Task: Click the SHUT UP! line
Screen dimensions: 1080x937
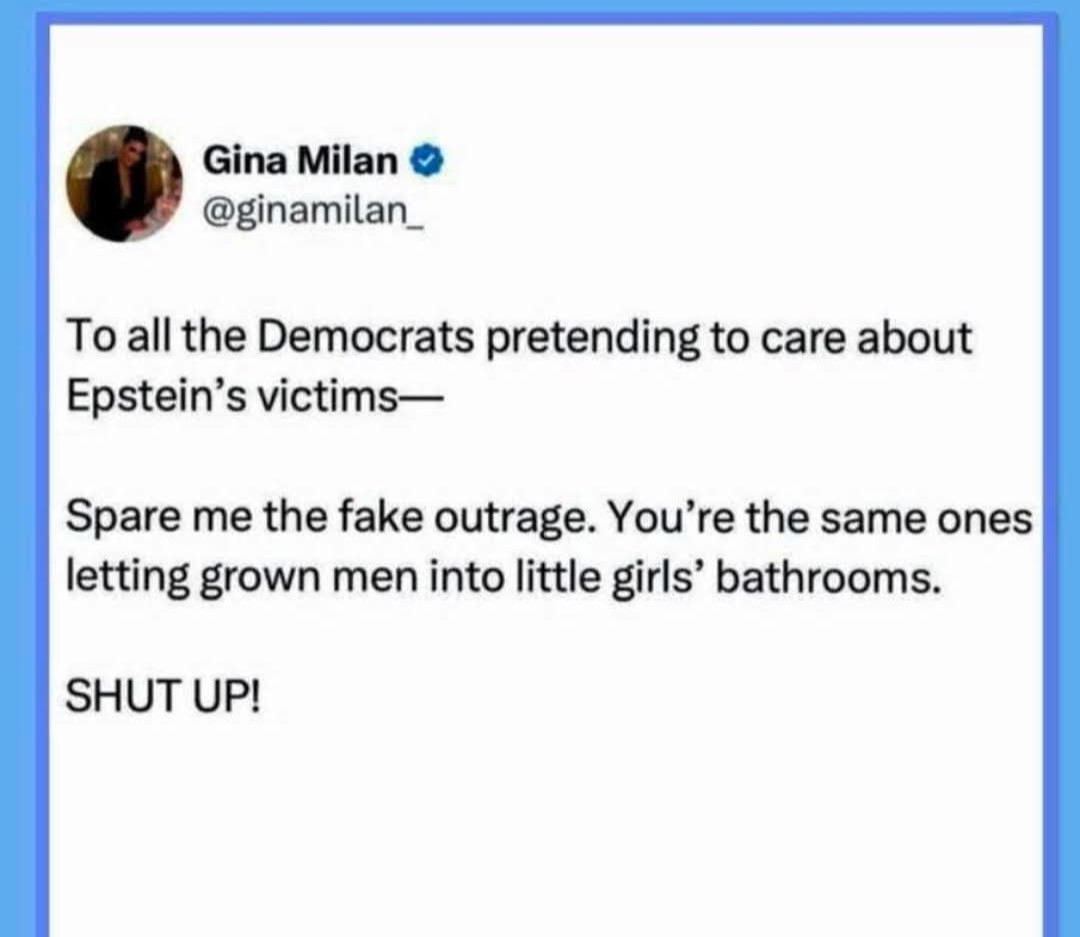Action: pos(163,697)
